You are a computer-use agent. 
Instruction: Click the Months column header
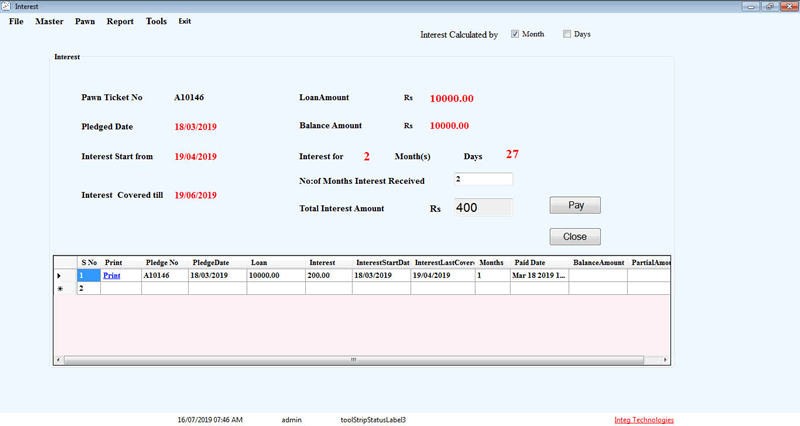pyautogui.click(x=492, y=262)
